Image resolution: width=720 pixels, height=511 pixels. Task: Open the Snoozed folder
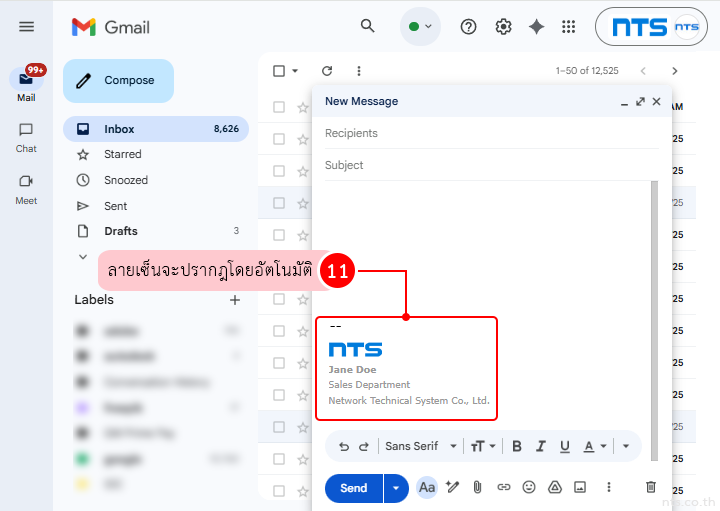[x=156, y=180]
